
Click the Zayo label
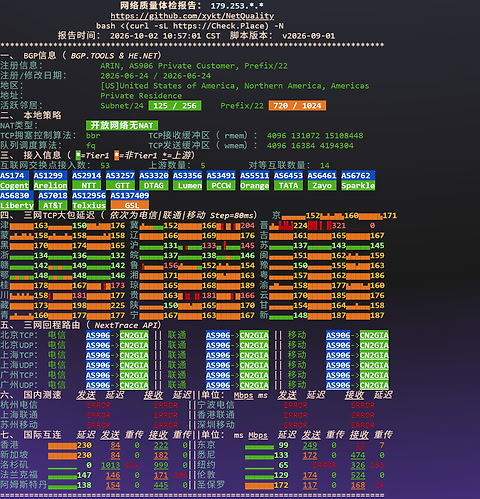pos(322,185)
